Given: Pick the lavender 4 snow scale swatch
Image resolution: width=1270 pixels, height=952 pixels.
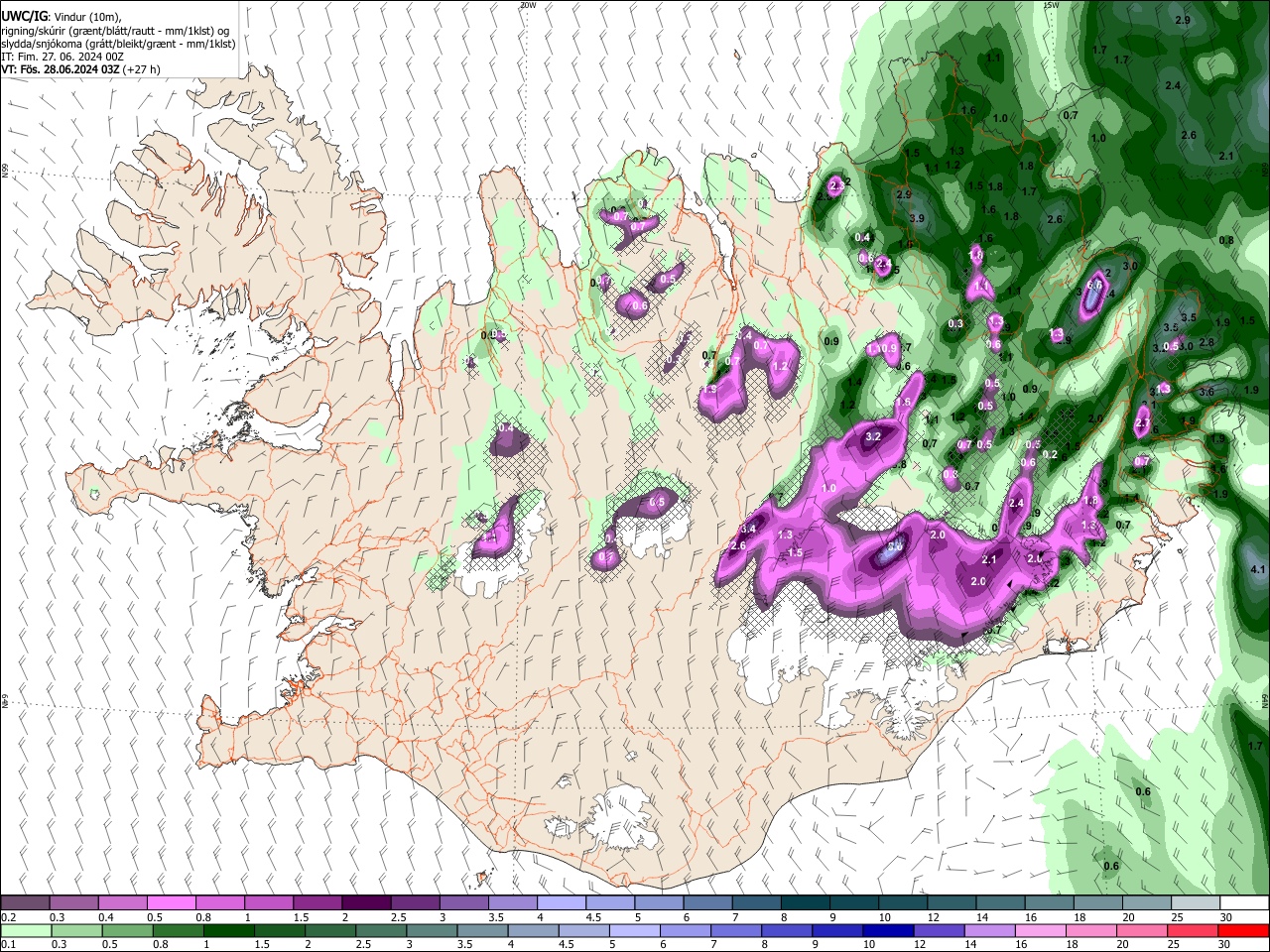Looking at the screenshot, I should click(562, 903).
